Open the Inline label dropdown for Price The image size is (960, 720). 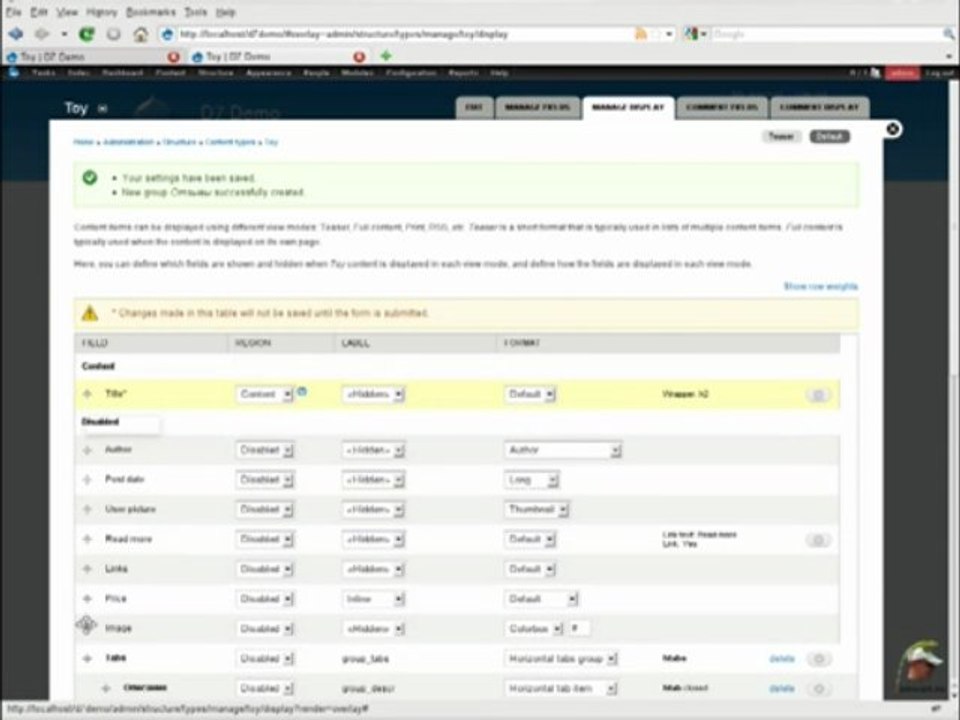(373, 599)
